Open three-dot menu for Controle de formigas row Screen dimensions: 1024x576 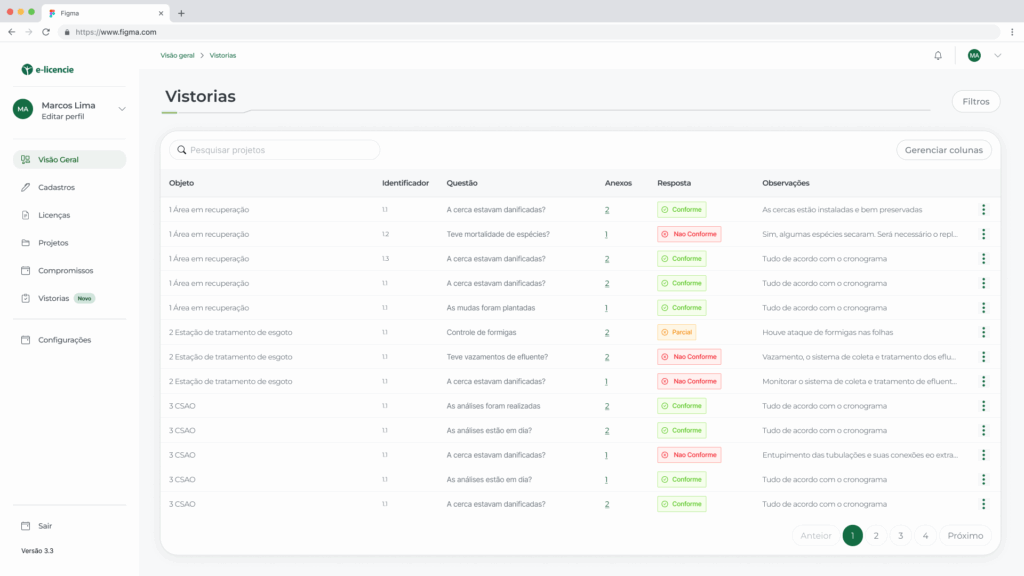[x=983, y=332]
